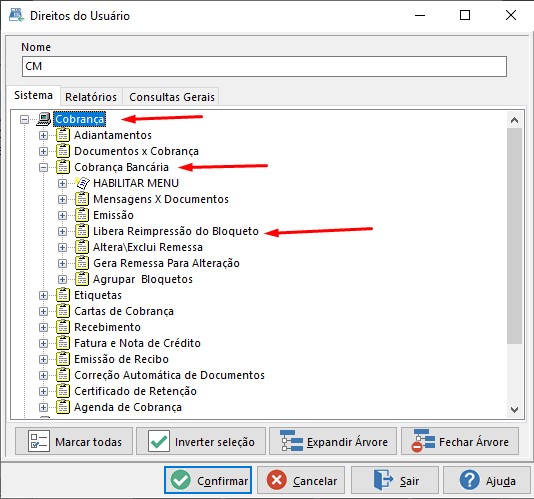The width and height of the screenshot is (534, 499).
Task: Expand the Etiquetas node
Action: pyautogui.click(x=43, y=296)
